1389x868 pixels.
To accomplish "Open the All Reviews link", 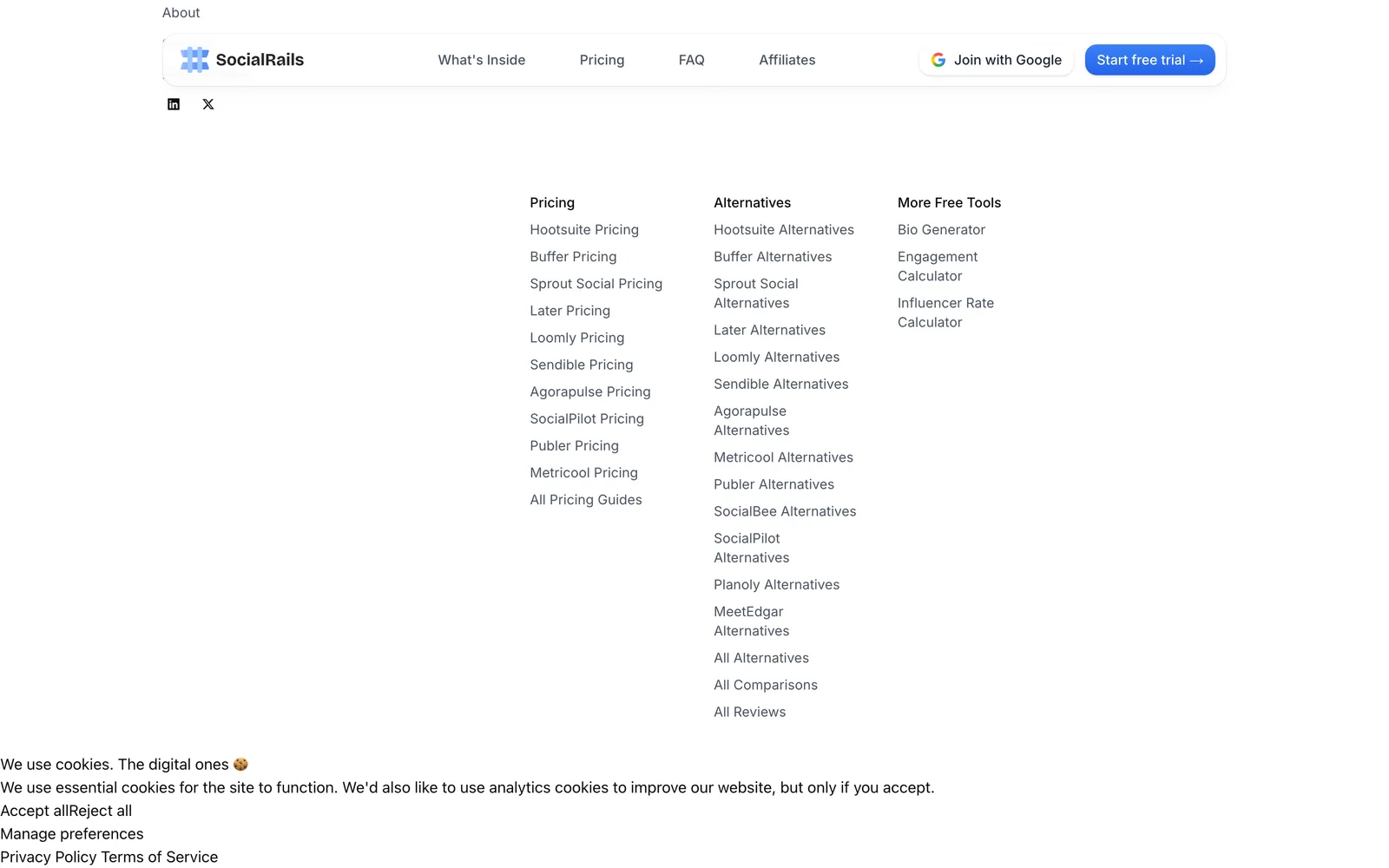I will [750, 712].
